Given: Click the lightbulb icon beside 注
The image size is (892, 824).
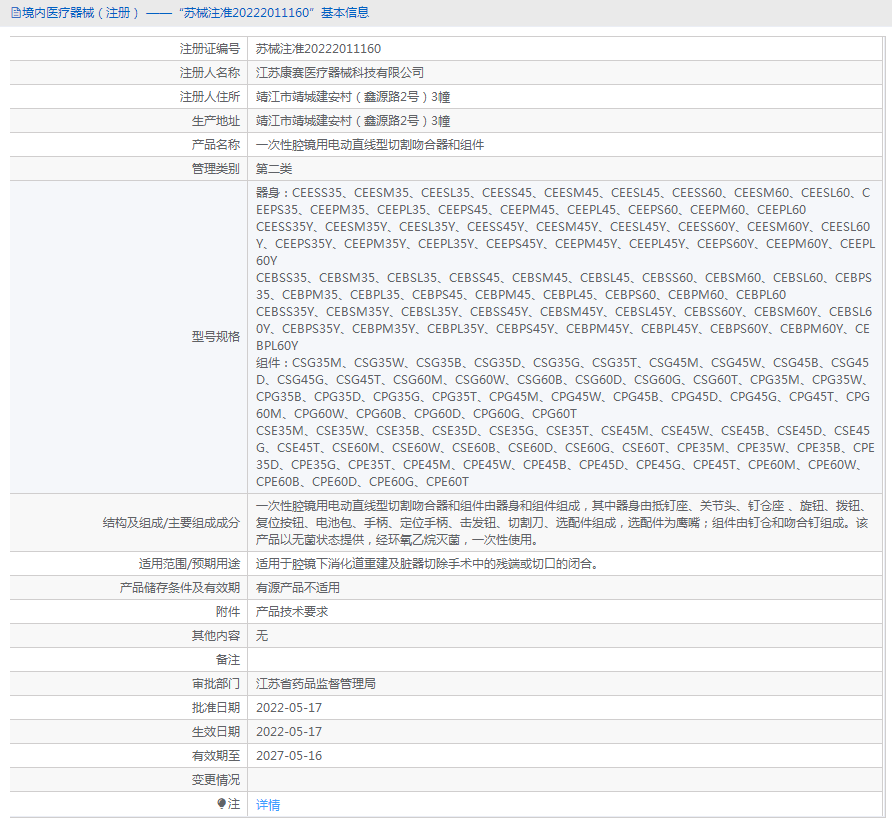Looking at the screenshot, I should [221, 804].
